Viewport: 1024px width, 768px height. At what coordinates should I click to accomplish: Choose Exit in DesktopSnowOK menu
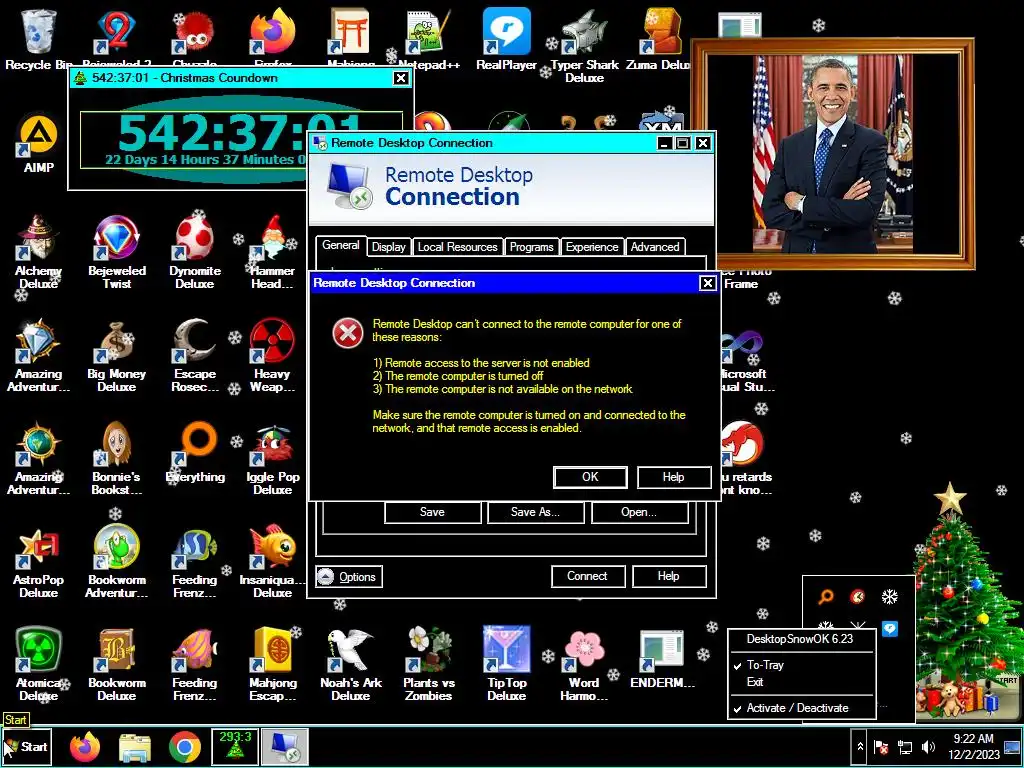click(802, 682)
